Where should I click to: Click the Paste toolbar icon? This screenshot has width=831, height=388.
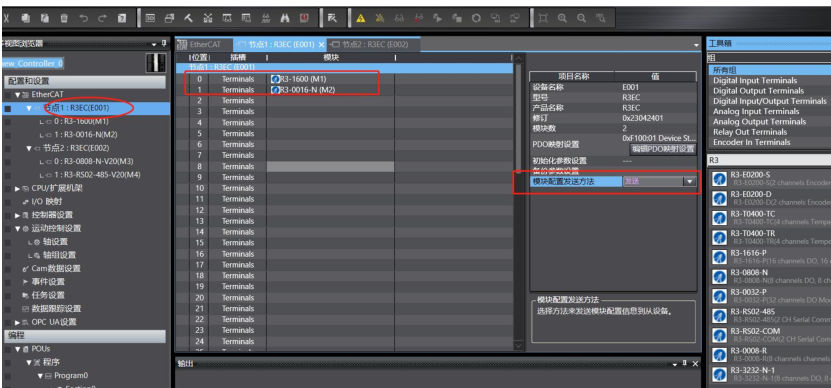pyautogui.click(x=45, y=18)
